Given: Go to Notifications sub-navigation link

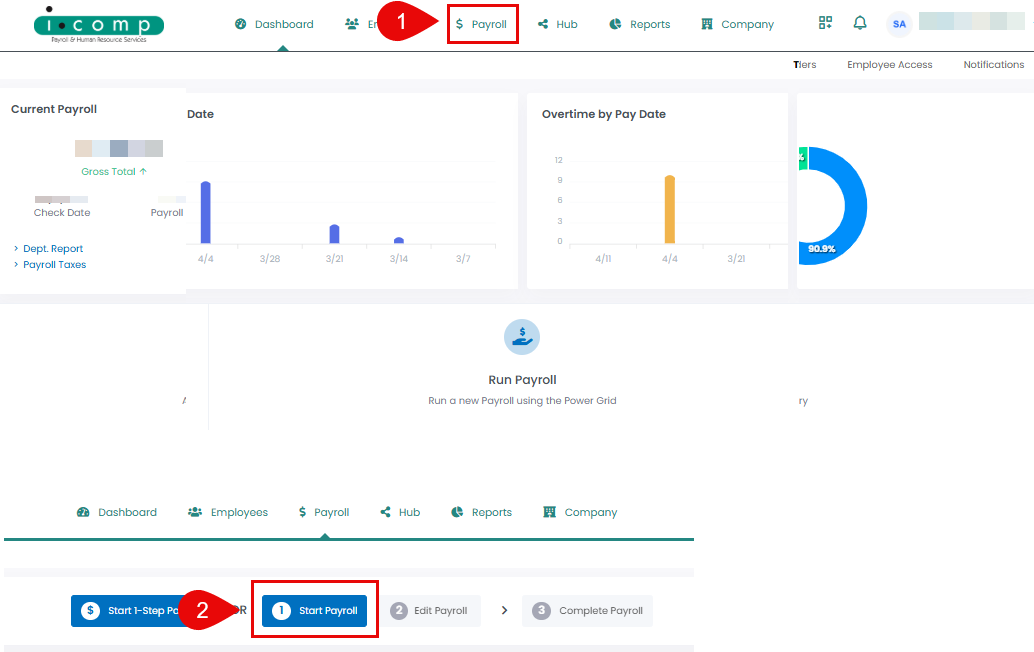Looking at the screenshot, I should pos(994,65).
